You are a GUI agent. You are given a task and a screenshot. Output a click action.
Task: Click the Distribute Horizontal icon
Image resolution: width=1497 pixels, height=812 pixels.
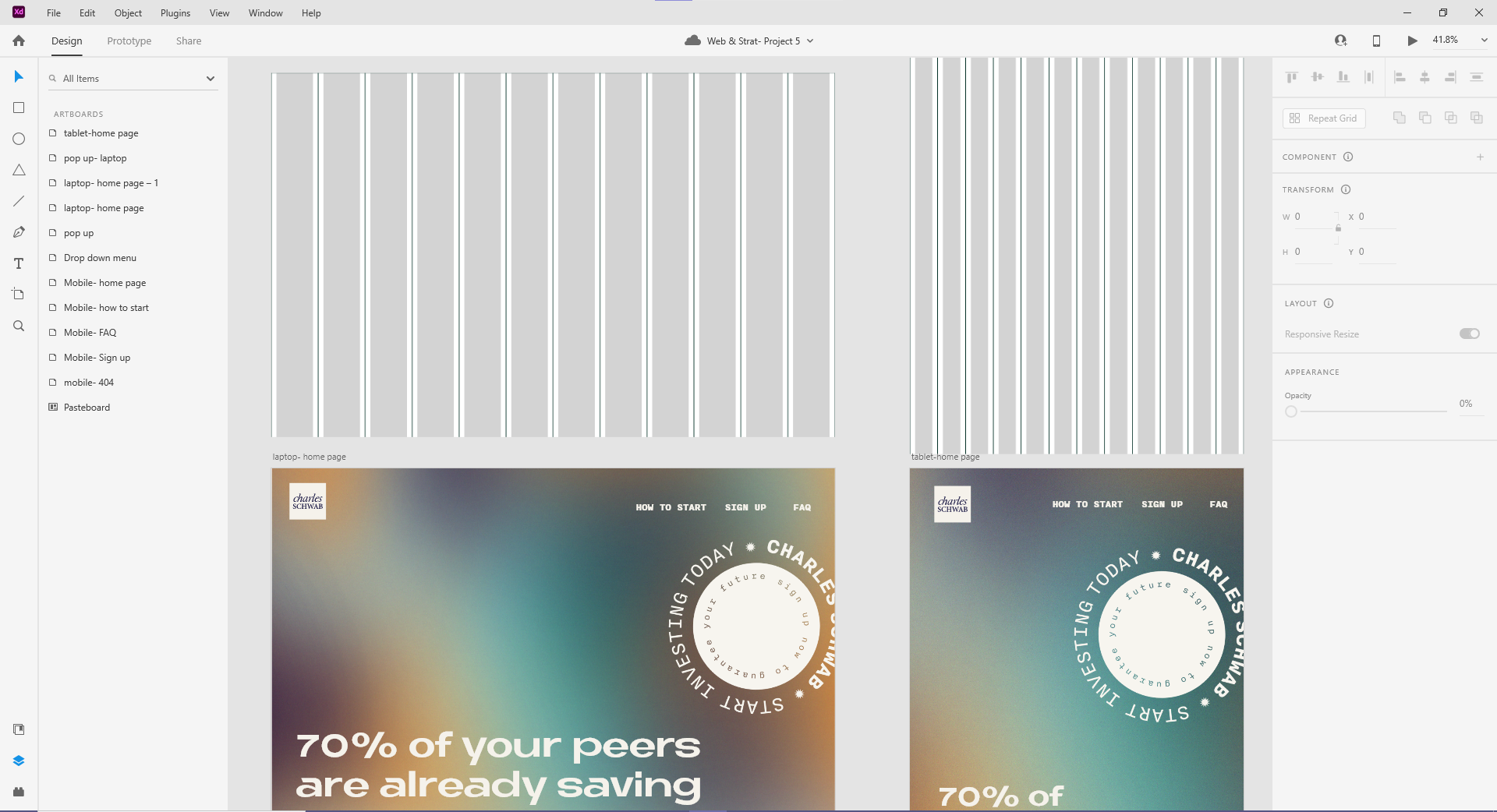pos(1476,76)
